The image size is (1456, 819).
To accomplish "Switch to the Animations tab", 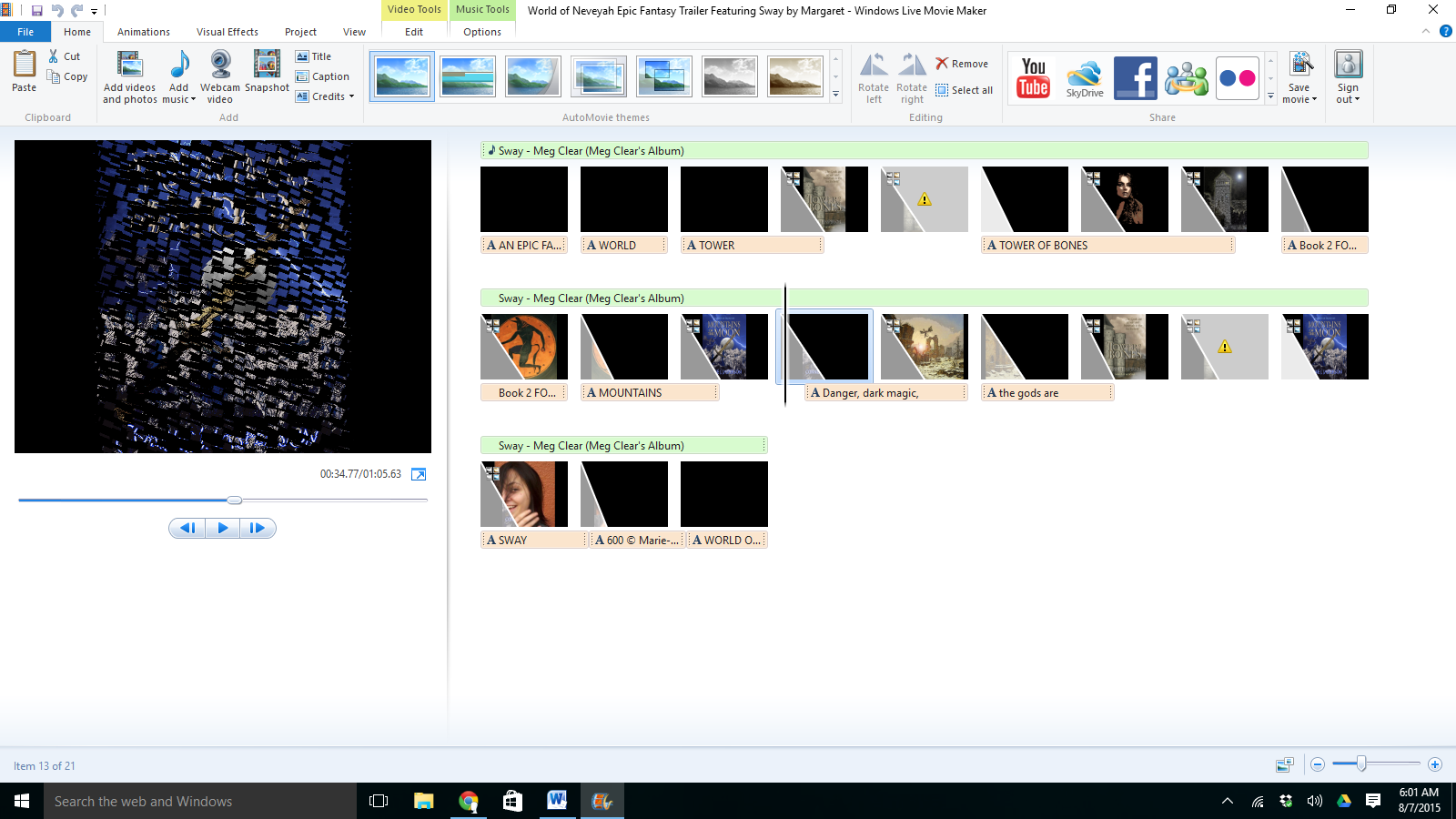I will (x=144, y=32).
